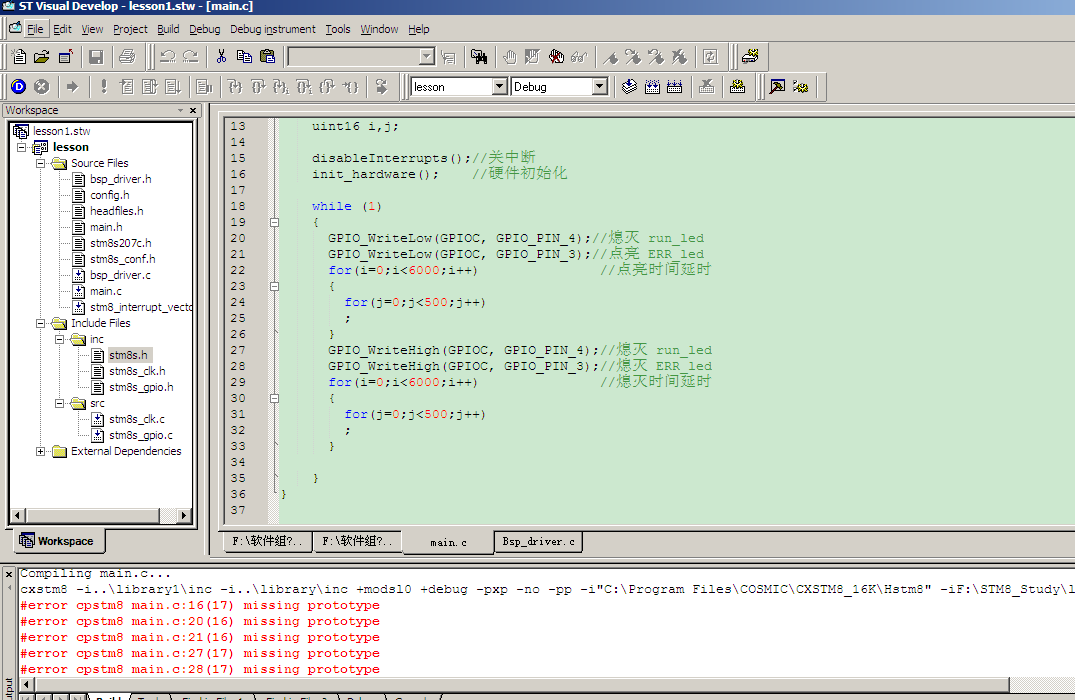Expand External Dependencies folder
Screen dimensions: 1075x700
pyautogui.click(x=40, y=451)
